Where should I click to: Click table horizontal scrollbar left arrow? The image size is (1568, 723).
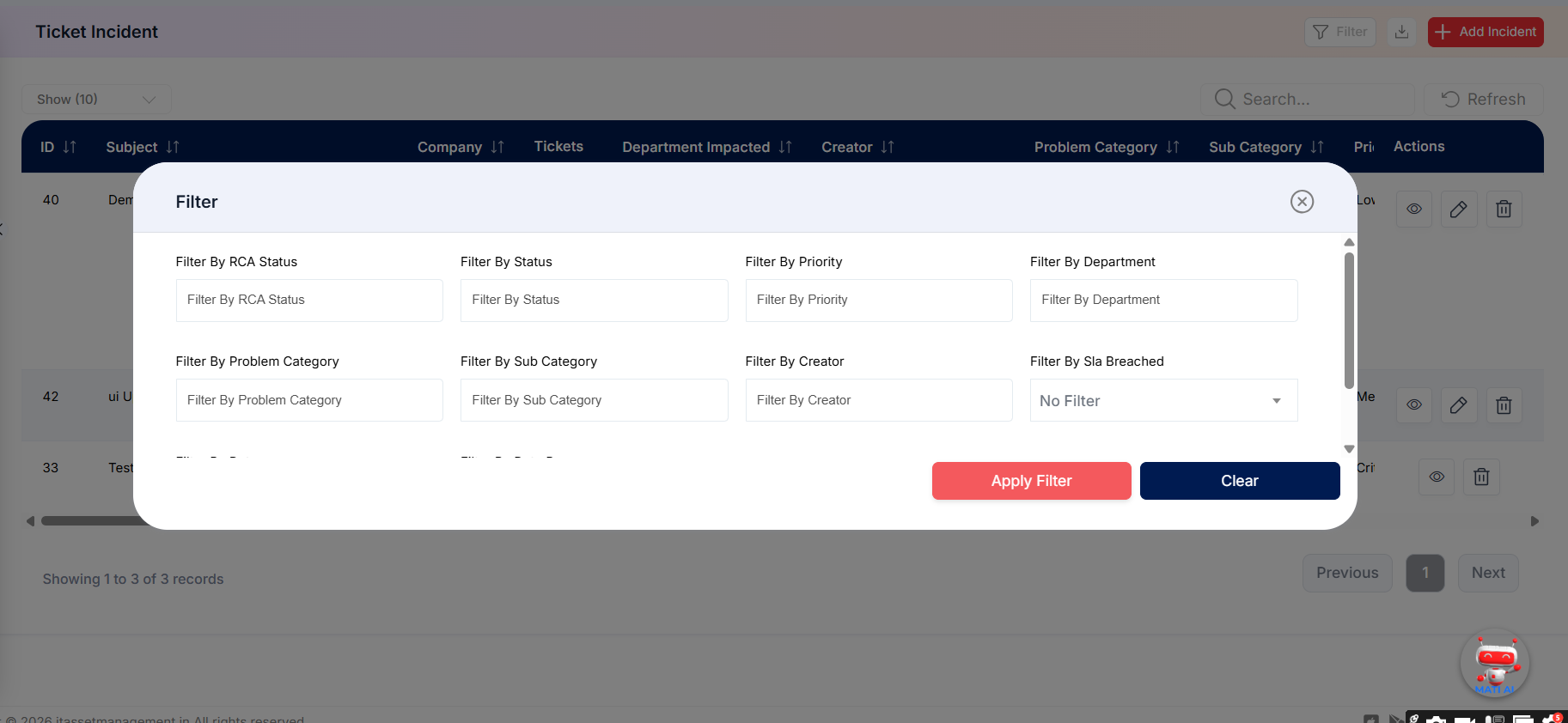click(x=30, y=521)
